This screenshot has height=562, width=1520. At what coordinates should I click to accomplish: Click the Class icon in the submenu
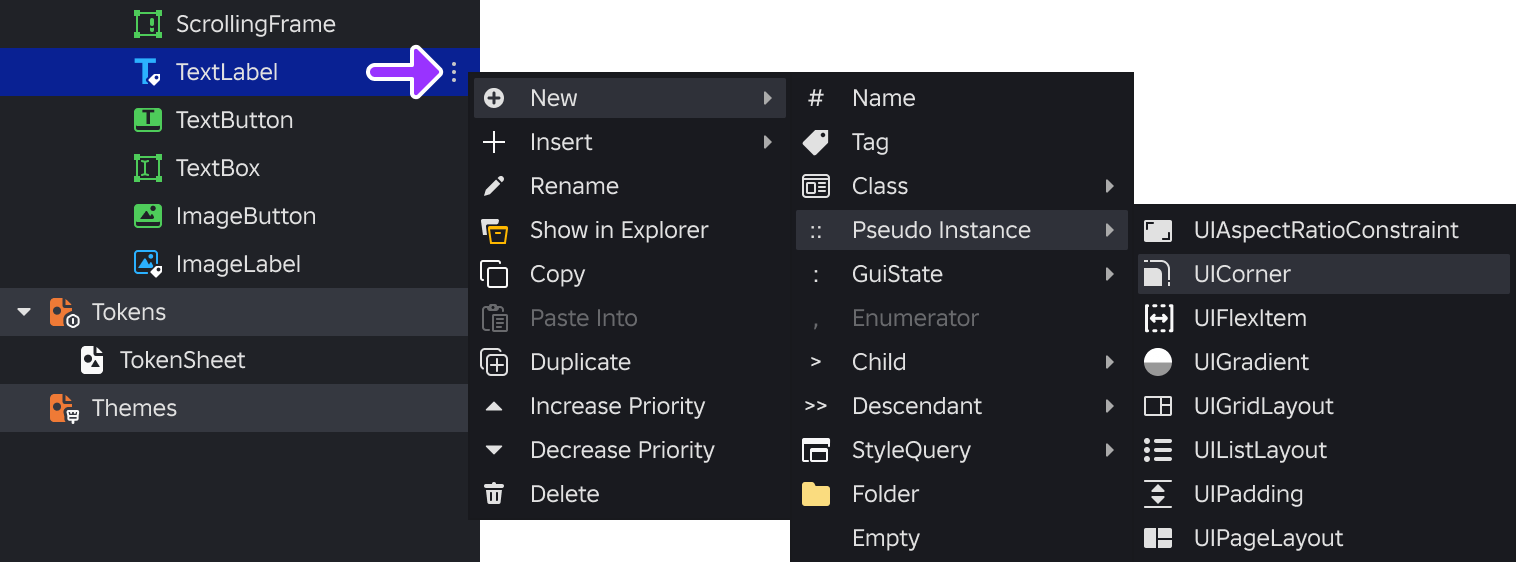click(x=816, y=186)
